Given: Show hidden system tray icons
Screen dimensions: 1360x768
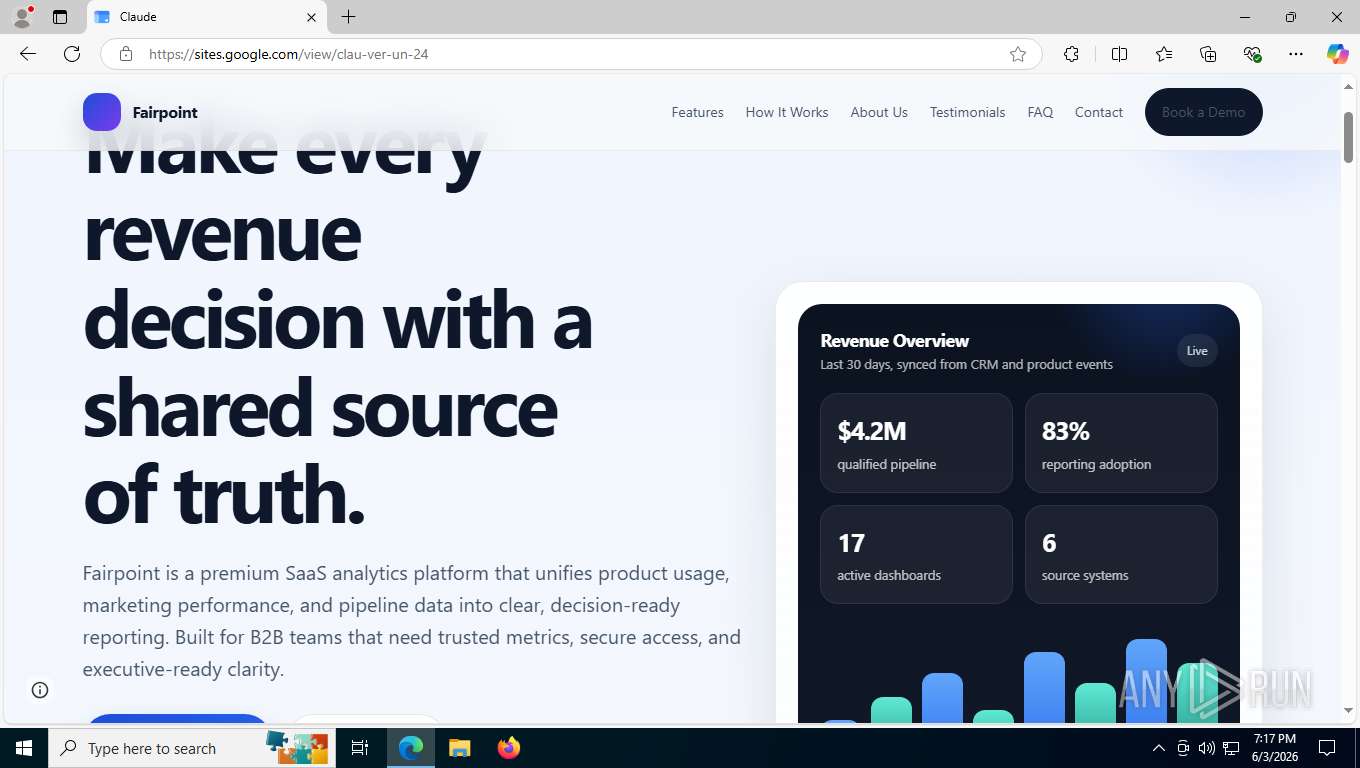Looking at the screenshot, I should coord(1159,748).
